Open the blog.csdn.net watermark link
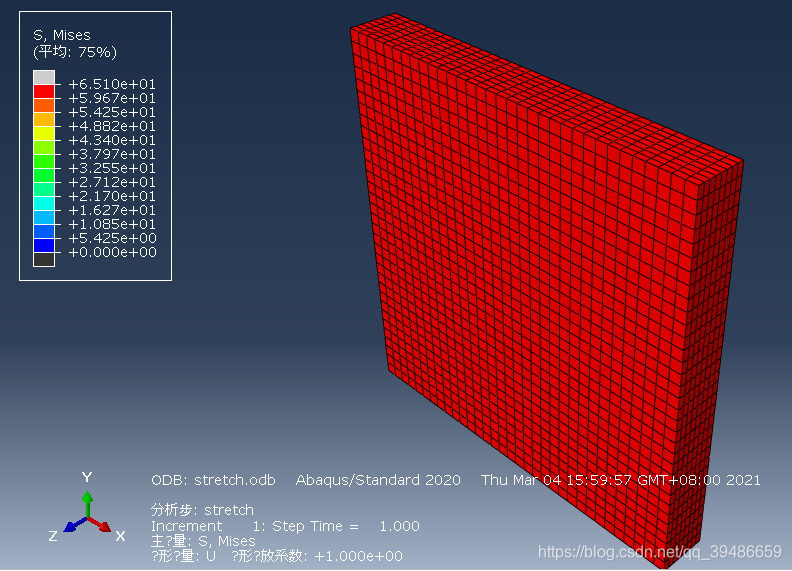Screen dimensions: 792x571 click(659, 552)
